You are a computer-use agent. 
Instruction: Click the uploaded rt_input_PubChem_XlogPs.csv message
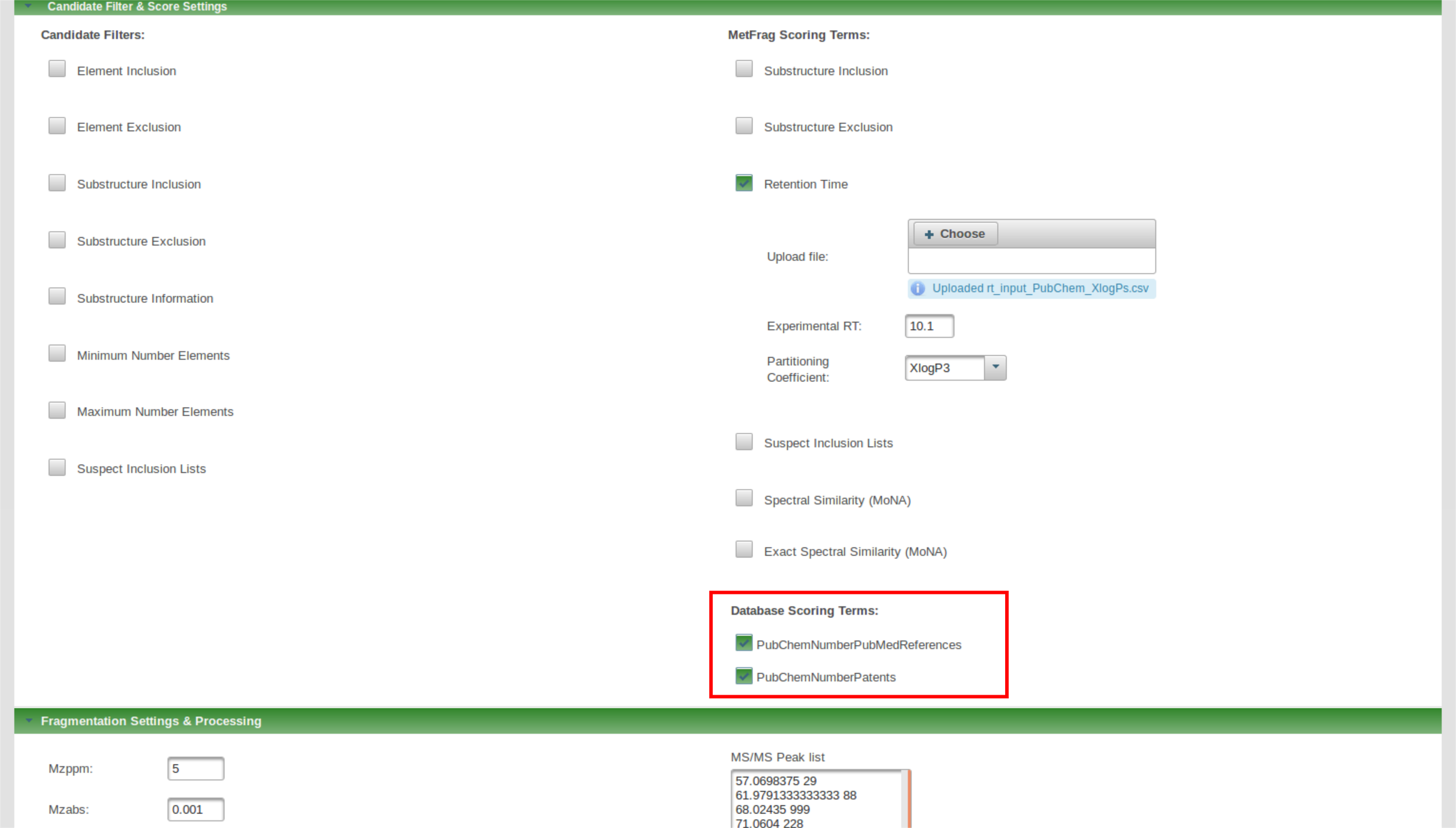tap(1040, 289)
